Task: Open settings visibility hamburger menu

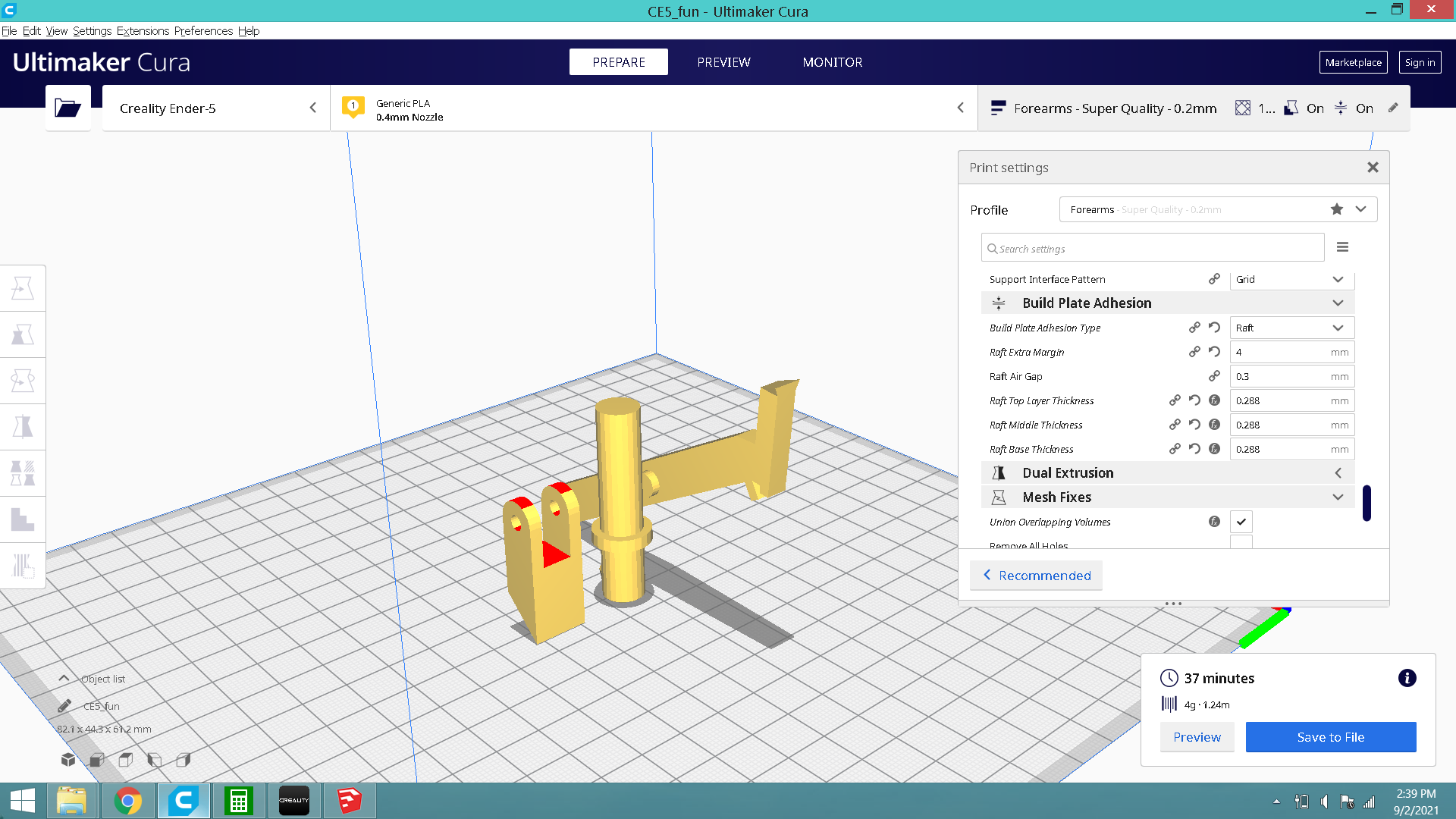Action: point(1342,247)
